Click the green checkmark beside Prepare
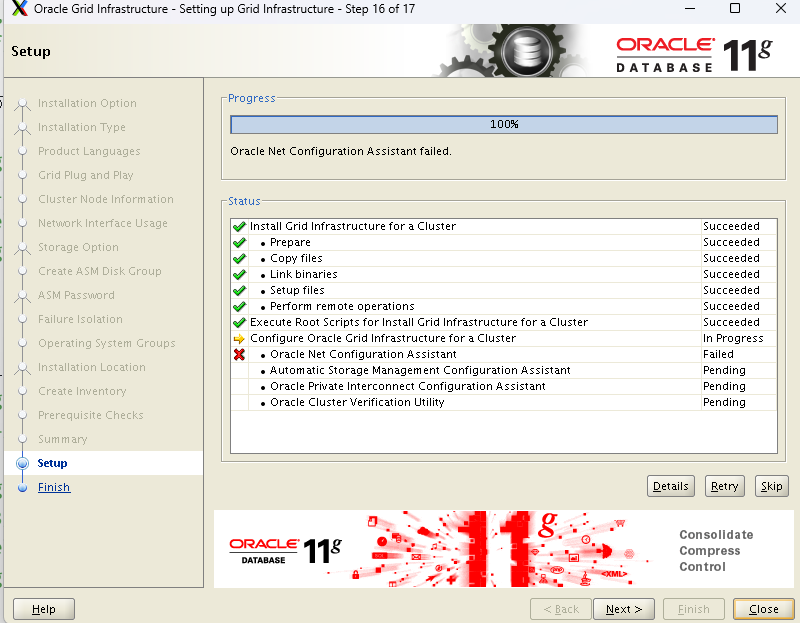The width and height of the screenshot is (800, 623). pos(239,242)
